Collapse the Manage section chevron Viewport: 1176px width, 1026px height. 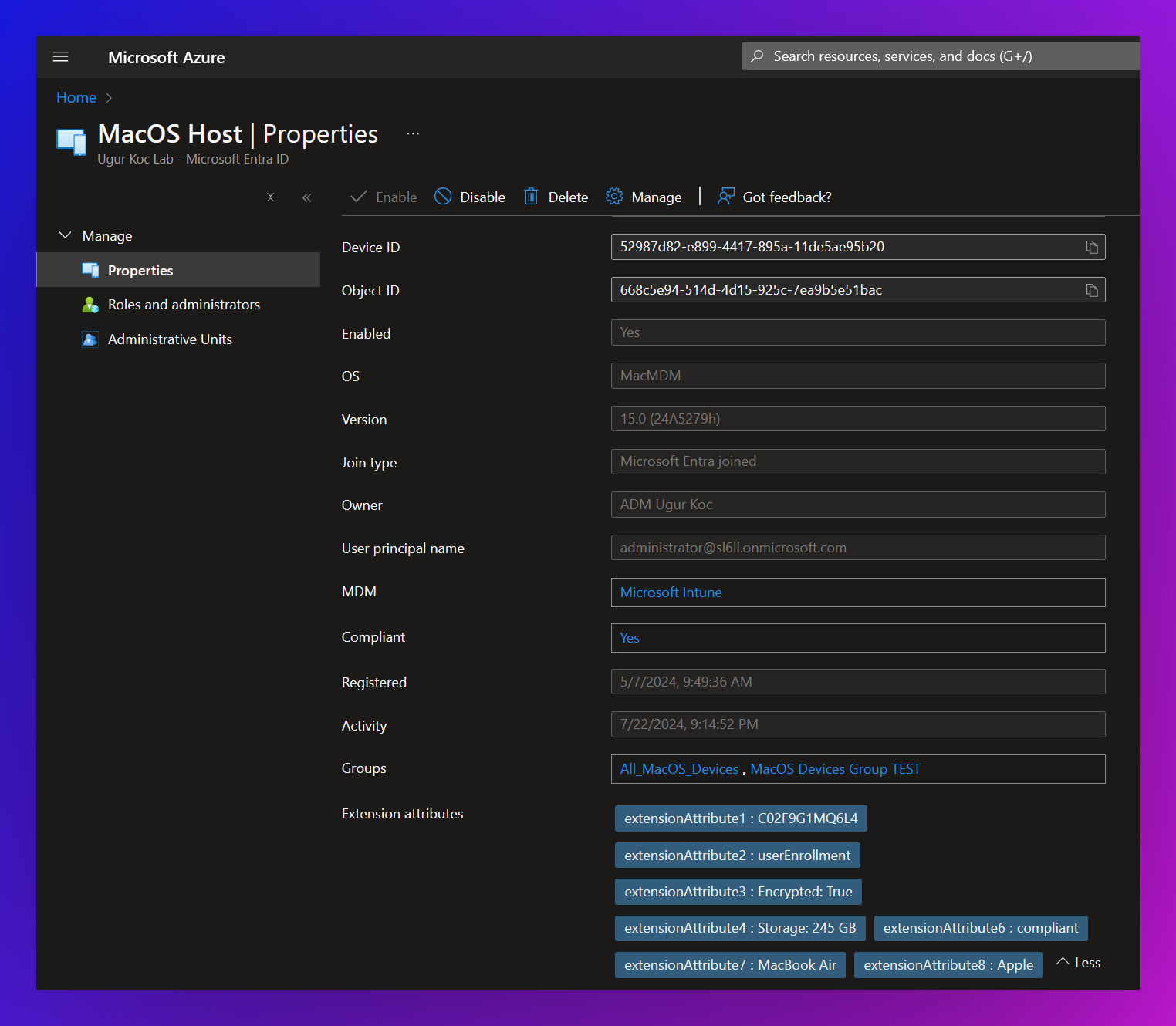pos(65,235)
